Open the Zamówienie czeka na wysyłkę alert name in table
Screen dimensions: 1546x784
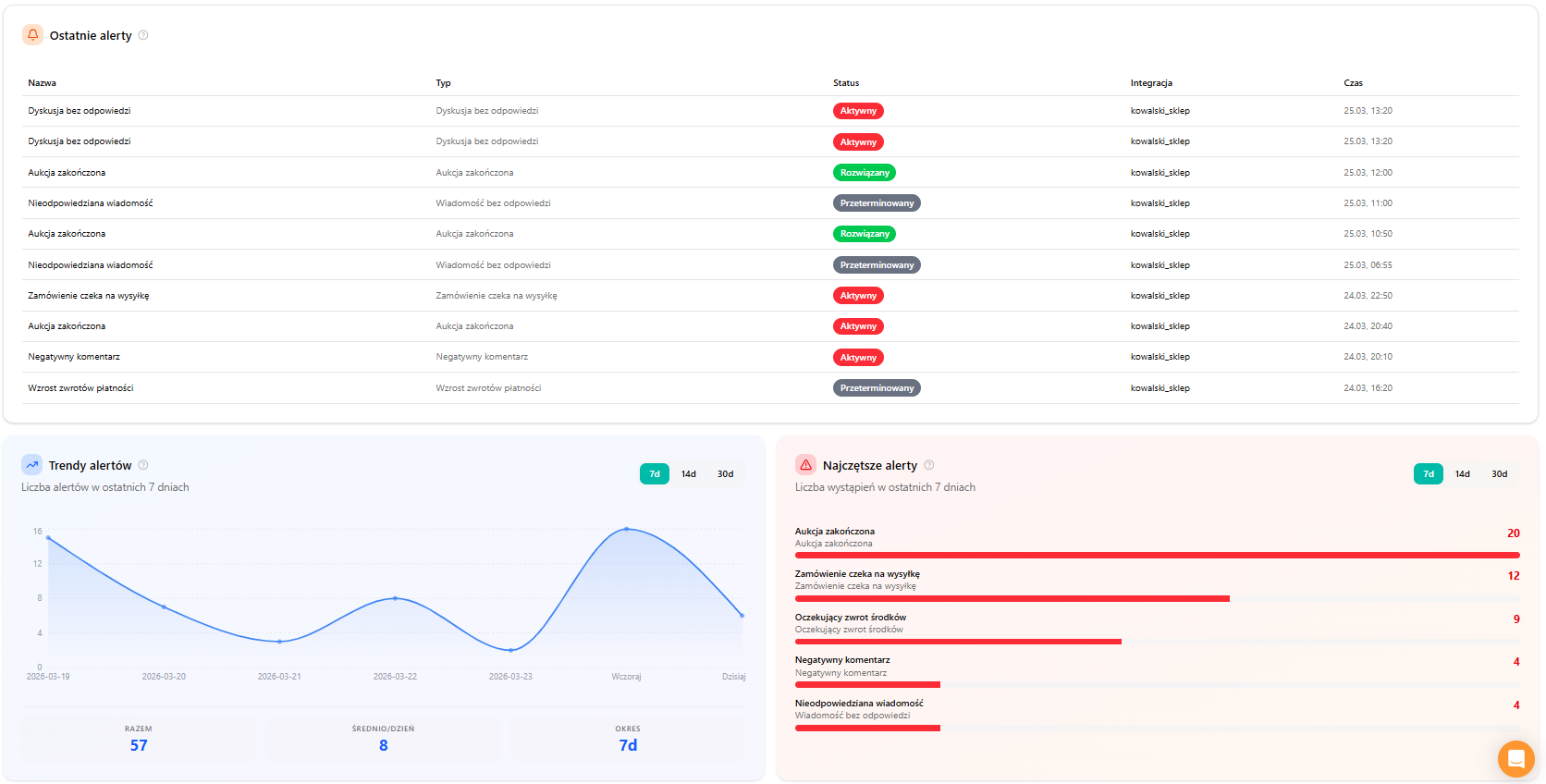89,296
